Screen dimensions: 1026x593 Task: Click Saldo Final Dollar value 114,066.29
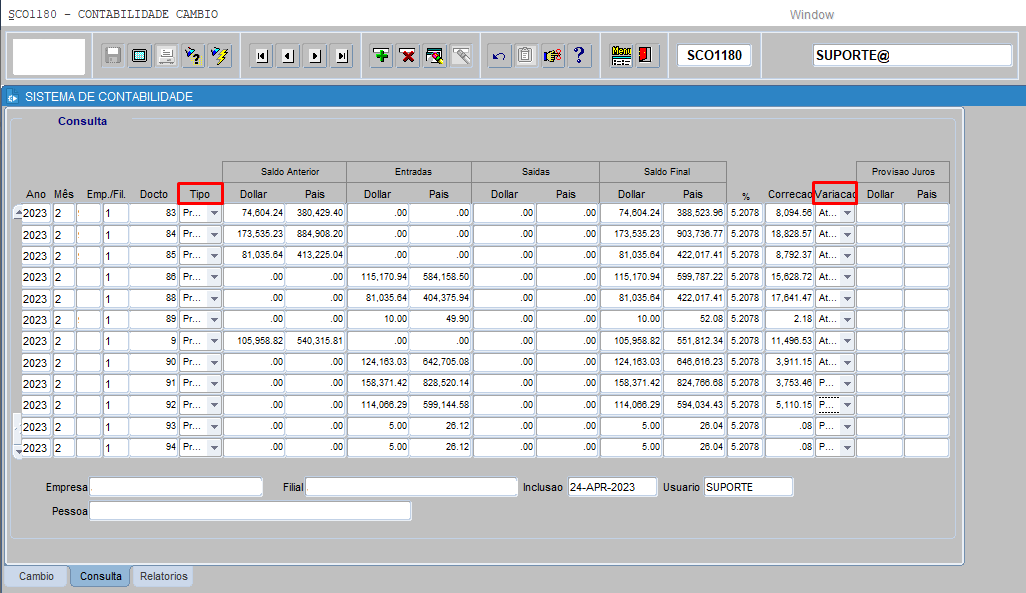pyautogui.click(x=631, y=405)
